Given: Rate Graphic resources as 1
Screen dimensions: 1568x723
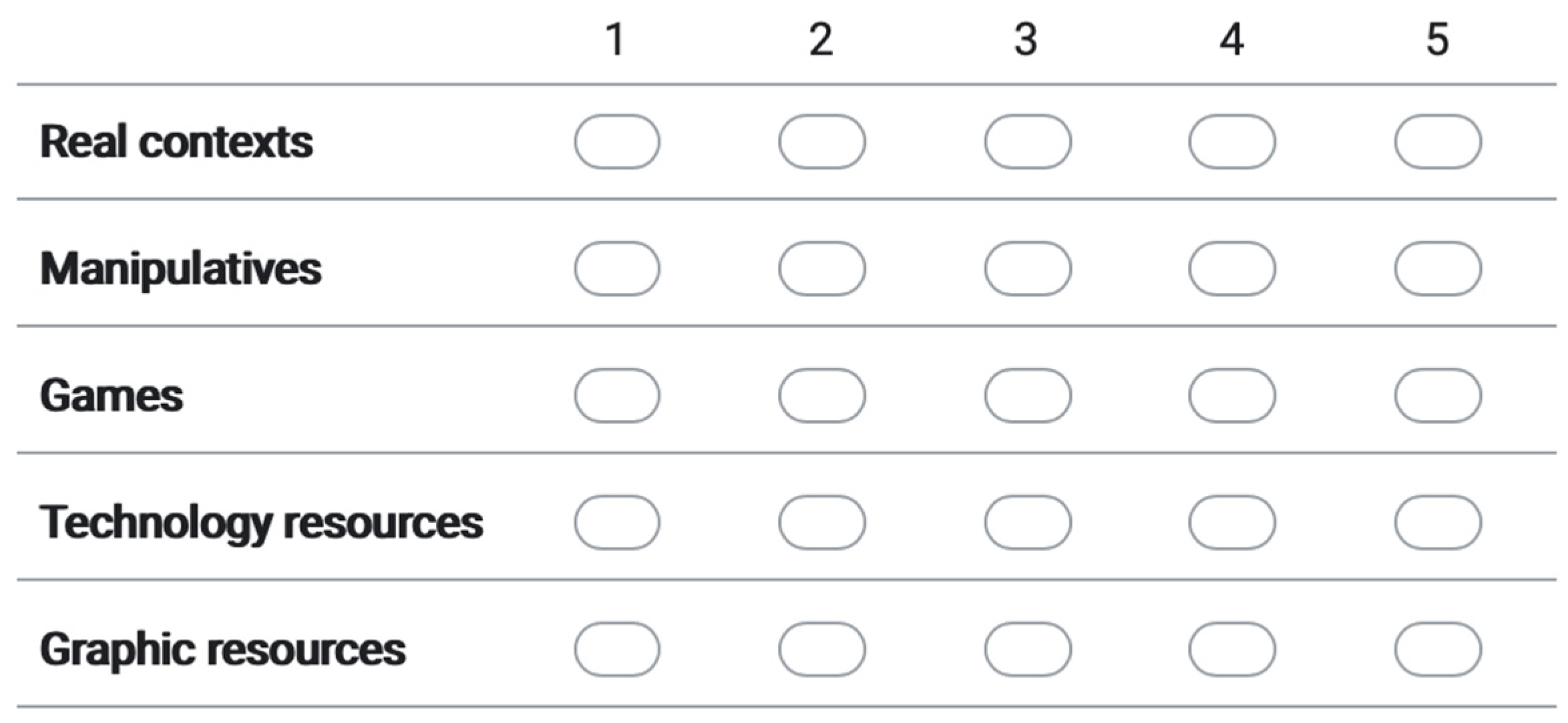Looking at the screenshot, I should (617, 649).
